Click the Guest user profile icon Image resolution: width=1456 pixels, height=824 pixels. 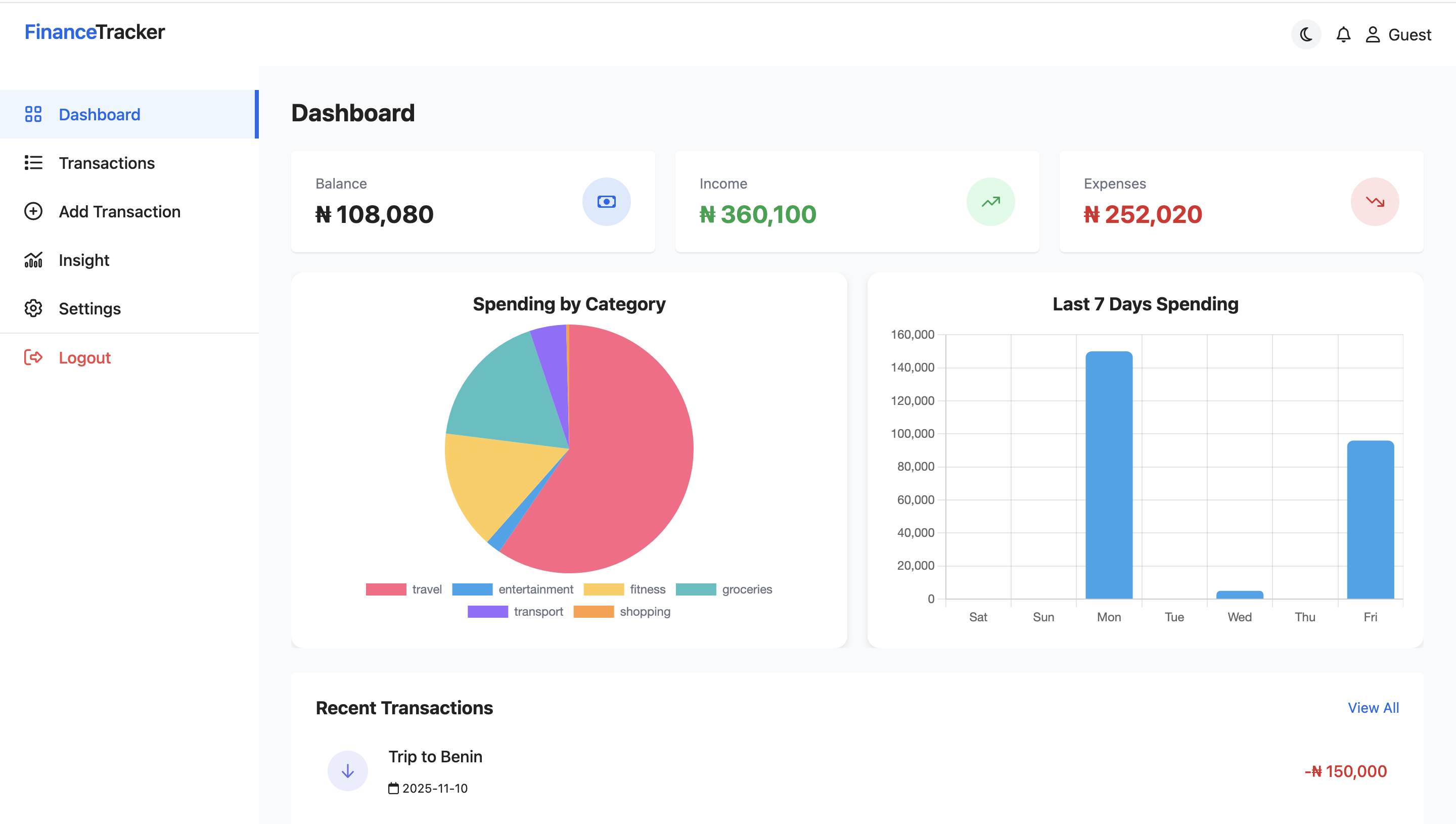coord(1372,34)
